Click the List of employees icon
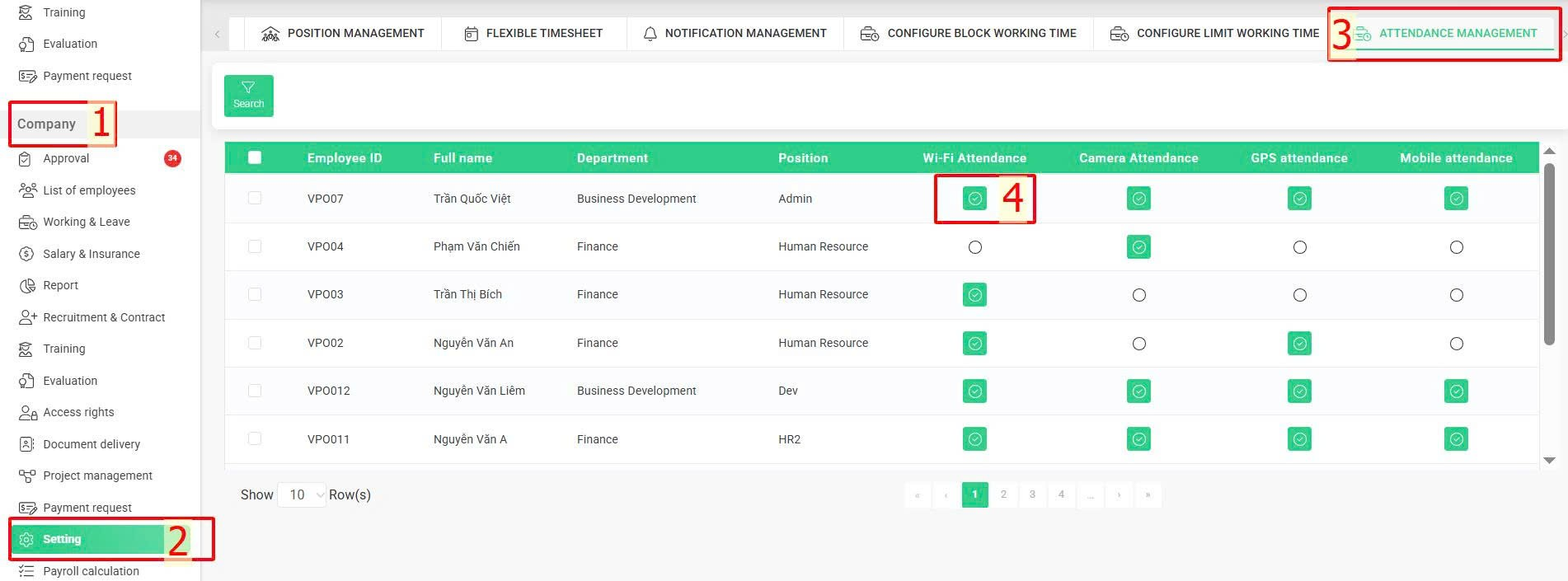Image resolution: width=1568 pixels, height=581 pixels. (27, 190)
